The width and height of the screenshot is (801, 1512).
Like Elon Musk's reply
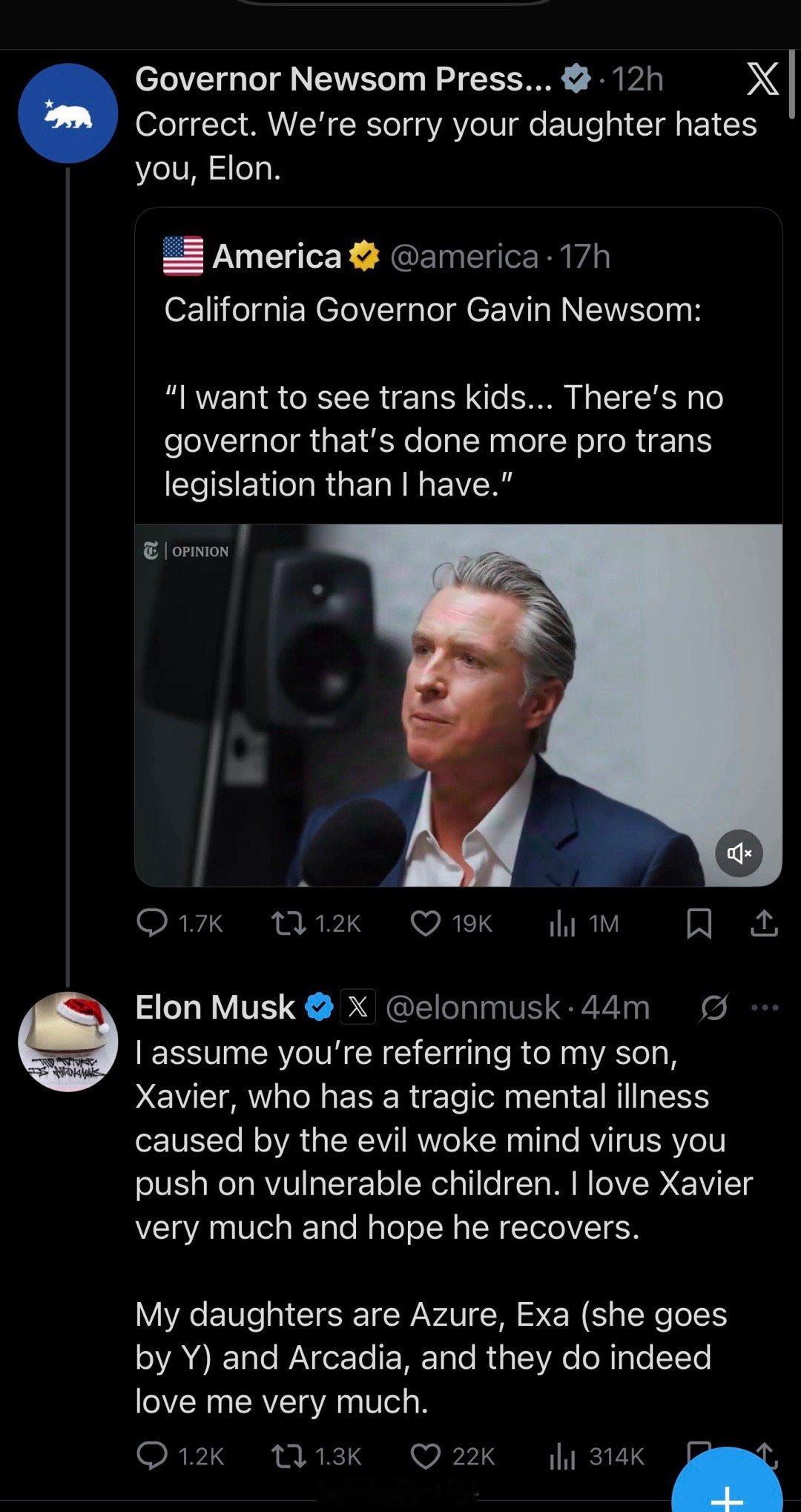tap(425, 1456)
